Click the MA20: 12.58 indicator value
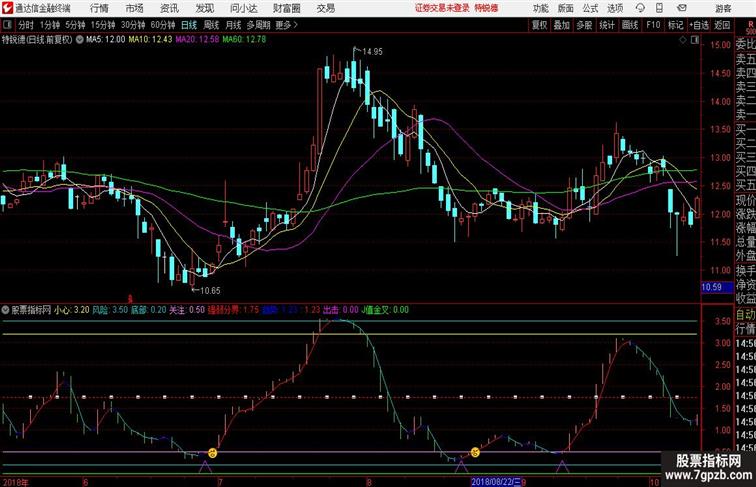 click(x=197, y=40)
